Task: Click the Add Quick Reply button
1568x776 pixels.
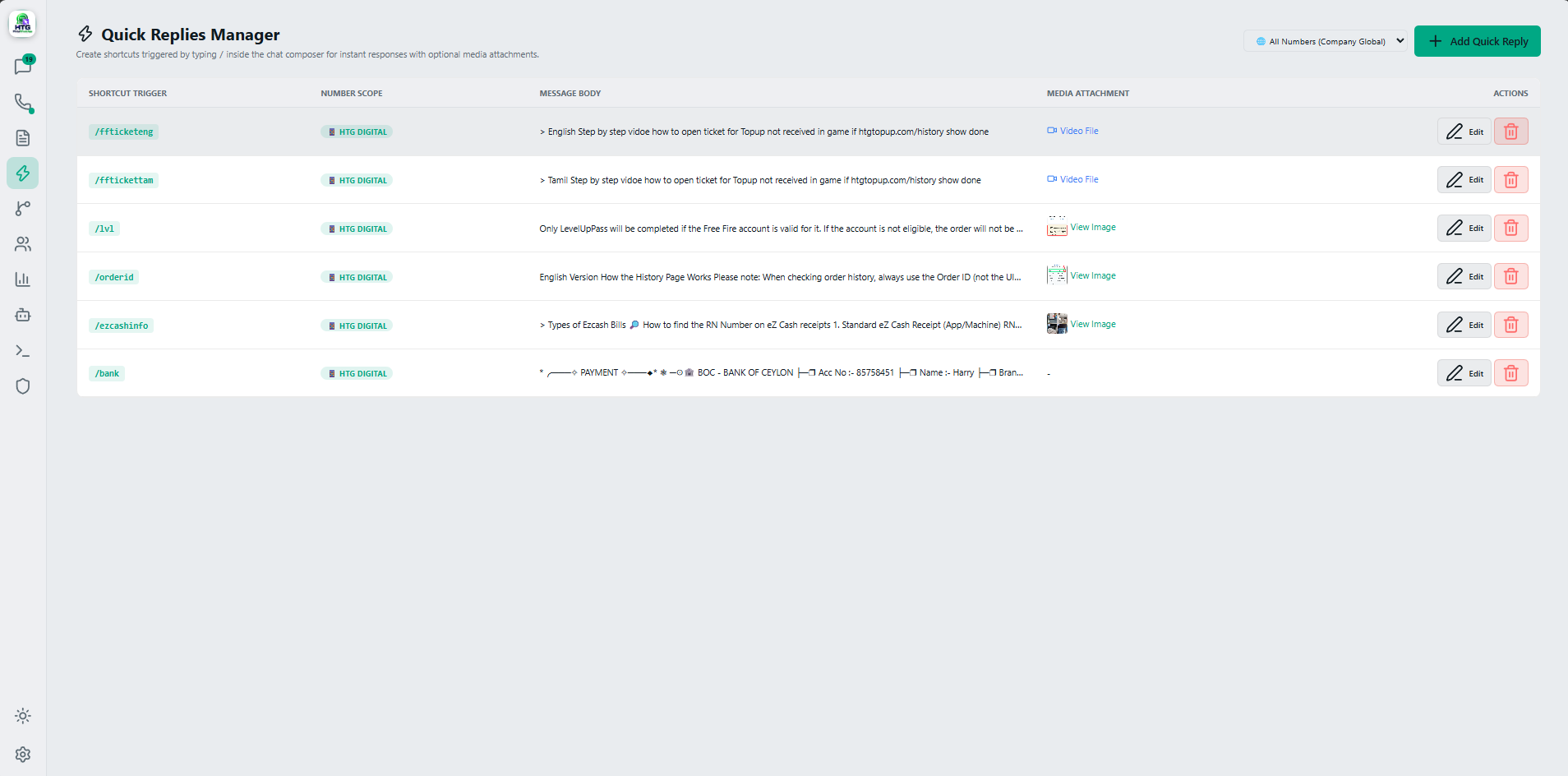Action: point(1477,41)
